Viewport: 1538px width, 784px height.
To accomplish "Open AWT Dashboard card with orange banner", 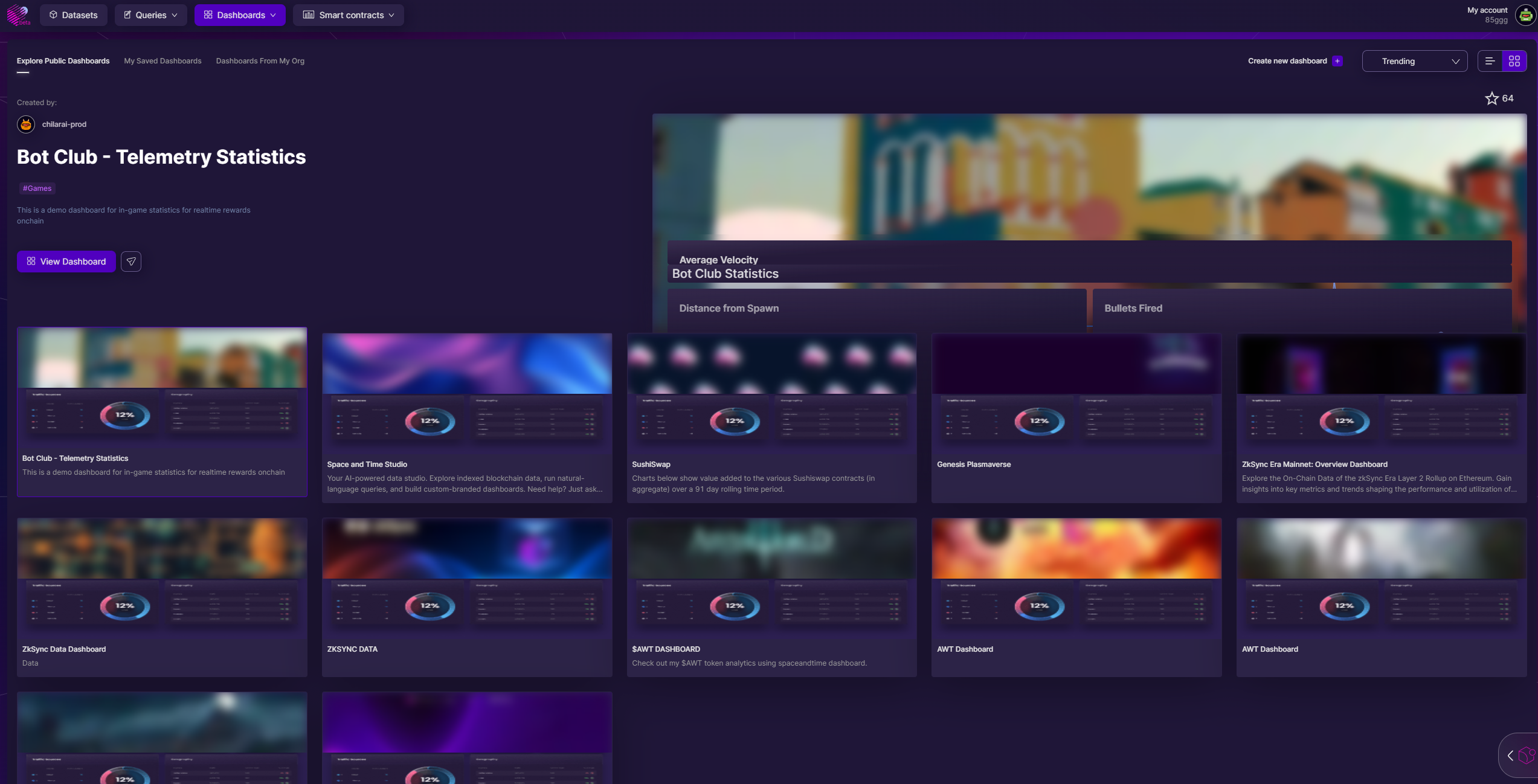I will 1076,597.
